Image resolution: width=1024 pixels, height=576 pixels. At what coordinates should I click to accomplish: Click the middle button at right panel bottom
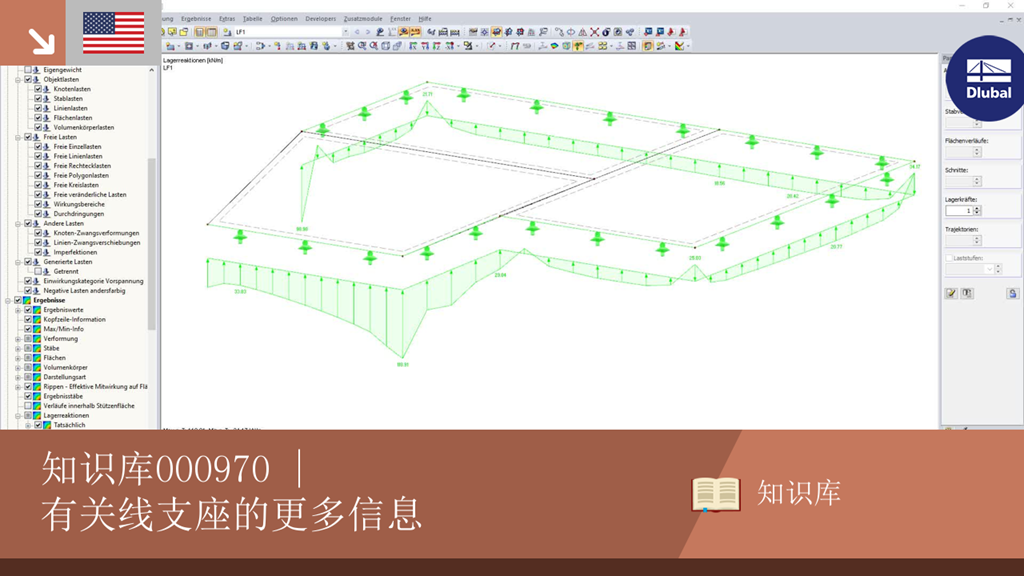(x=967, y=293)
